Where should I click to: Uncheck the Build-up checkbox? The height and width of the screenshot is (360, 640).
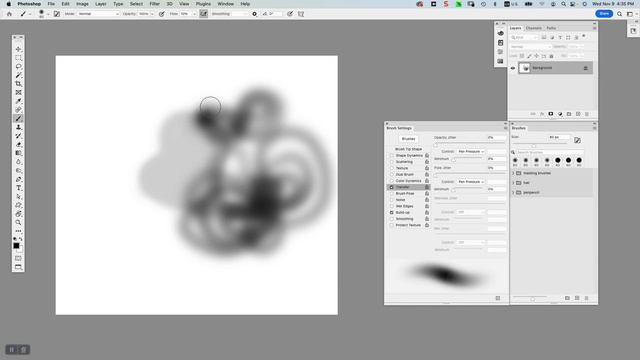point(391,212)
